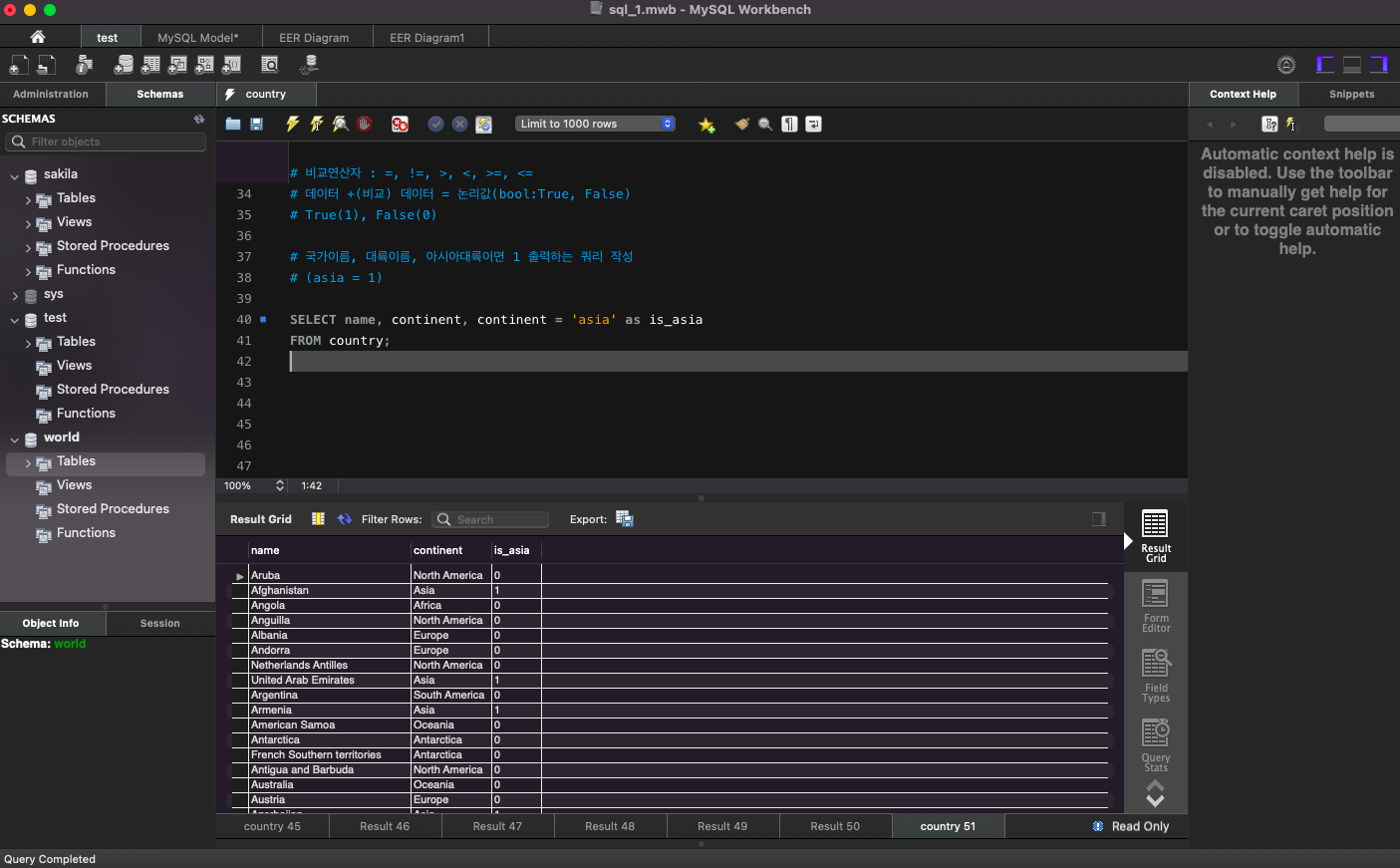Save script floppy disk icon
The height and width of the screenshot is (868, 1400).
coord(256,125)
